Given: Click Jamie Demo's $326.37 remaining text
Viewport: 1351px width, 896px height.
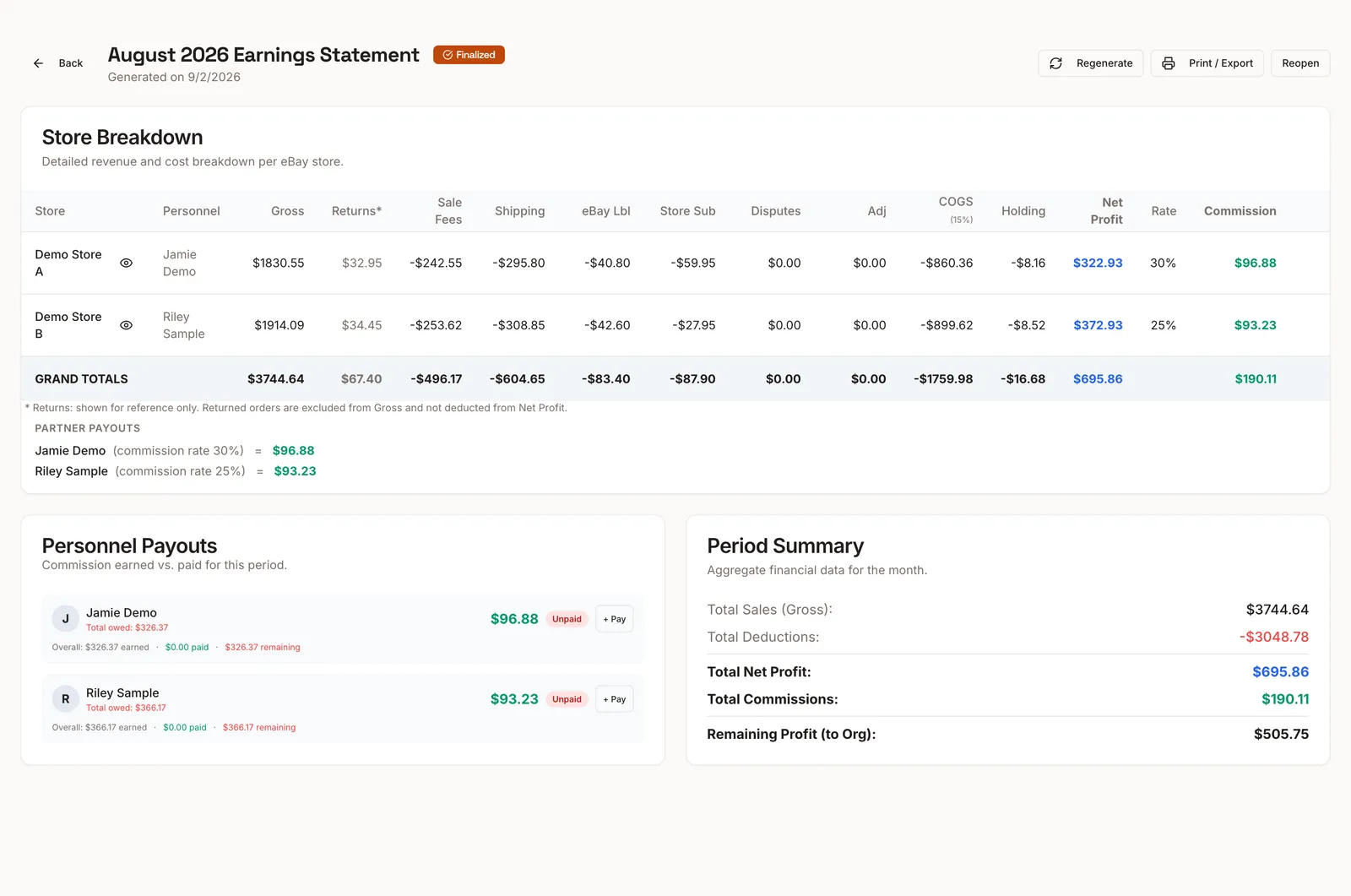Looking at the screenshot, I should point(263,648).
